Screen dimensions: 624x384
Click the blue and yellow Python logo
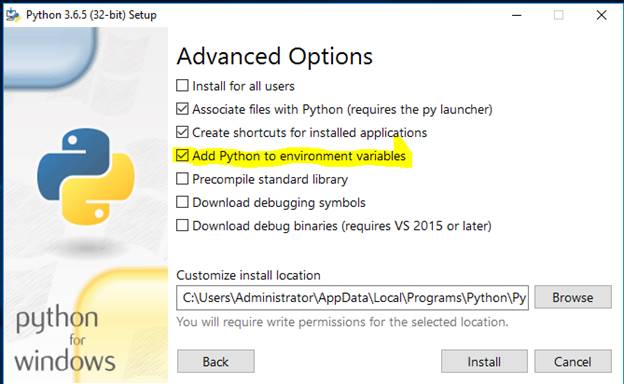coord(86,176)
